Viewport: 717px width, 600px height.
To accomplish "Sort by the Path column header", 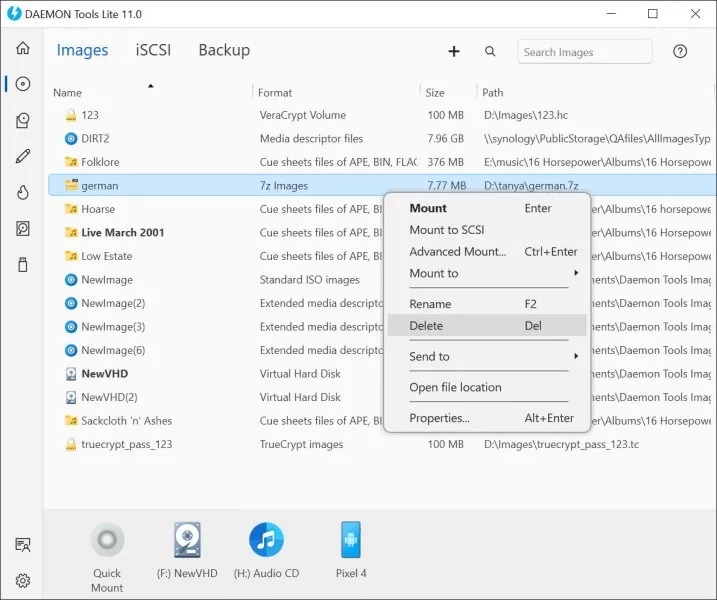I will [x=492, y=93].
